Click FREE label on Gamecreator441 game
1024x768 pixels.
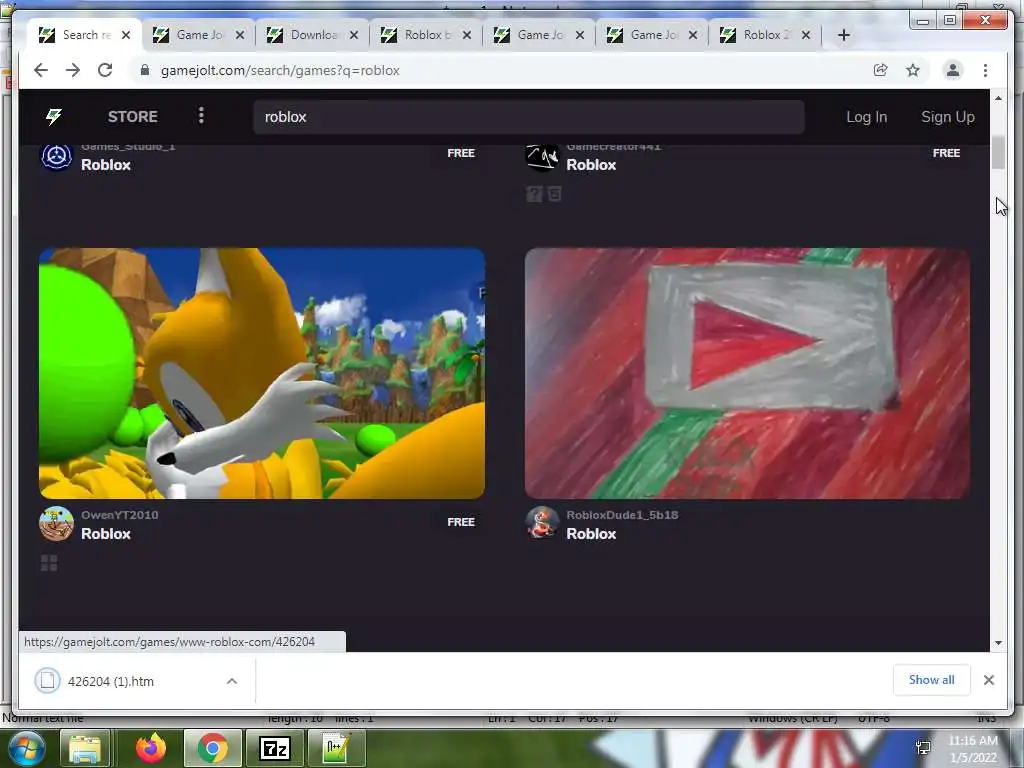pos(946,153)
